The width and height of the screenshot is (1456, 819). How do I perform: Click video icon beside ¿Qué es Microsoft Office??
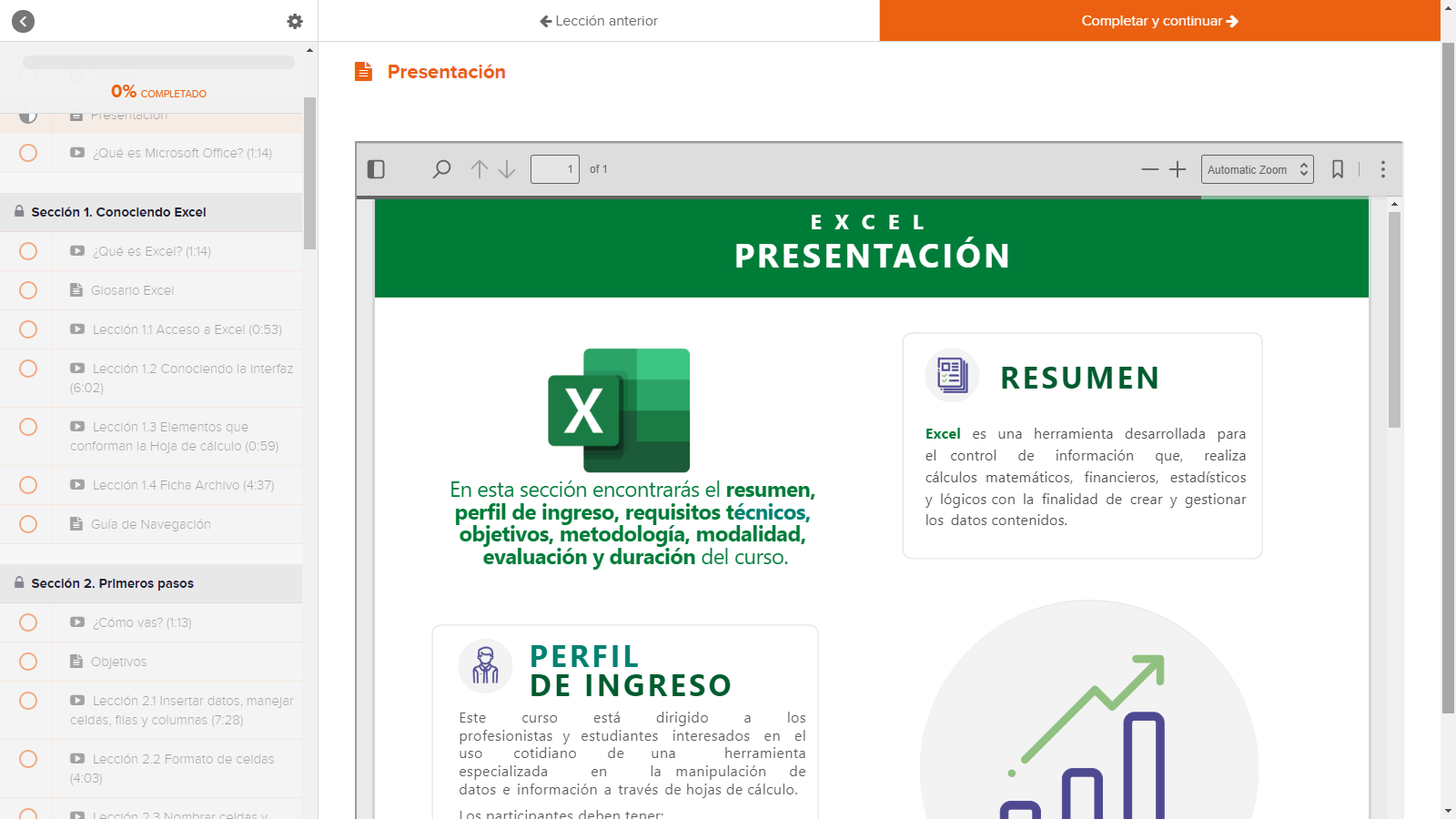77,153
